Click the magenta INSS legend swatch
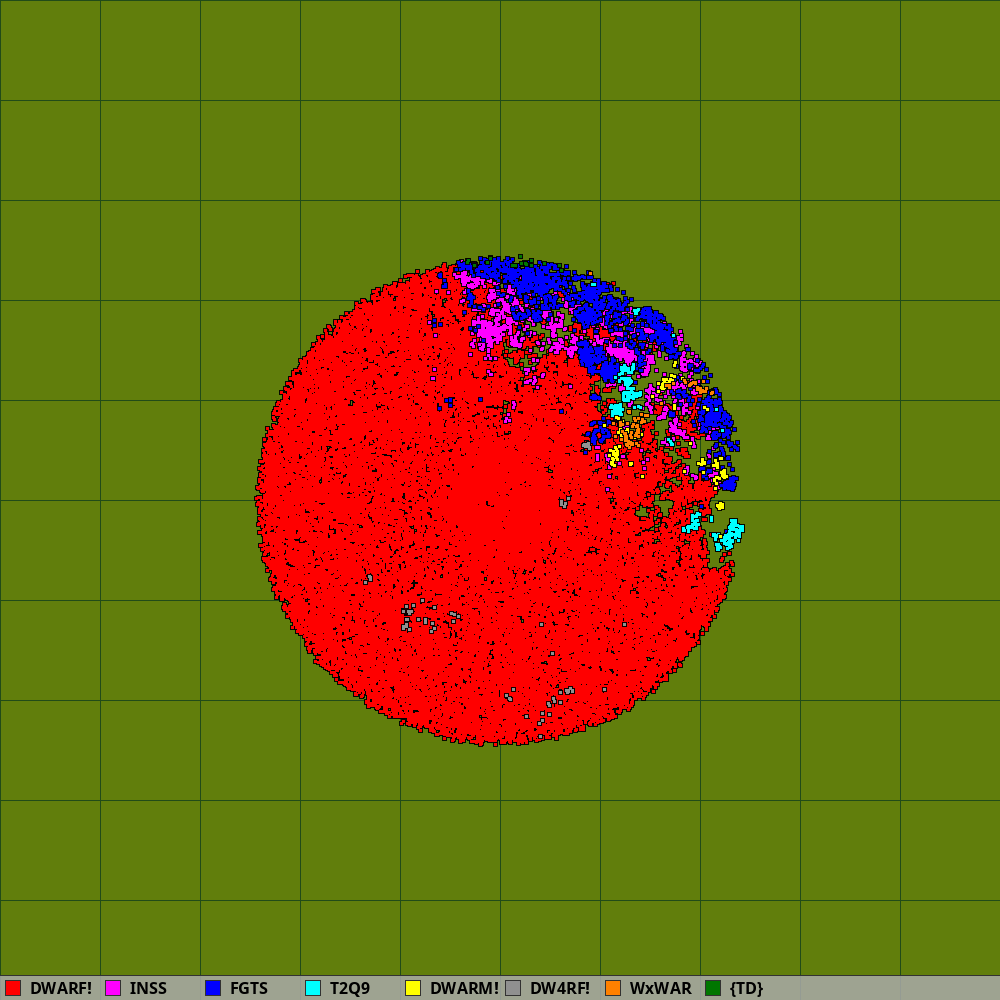 click(113, 988)
